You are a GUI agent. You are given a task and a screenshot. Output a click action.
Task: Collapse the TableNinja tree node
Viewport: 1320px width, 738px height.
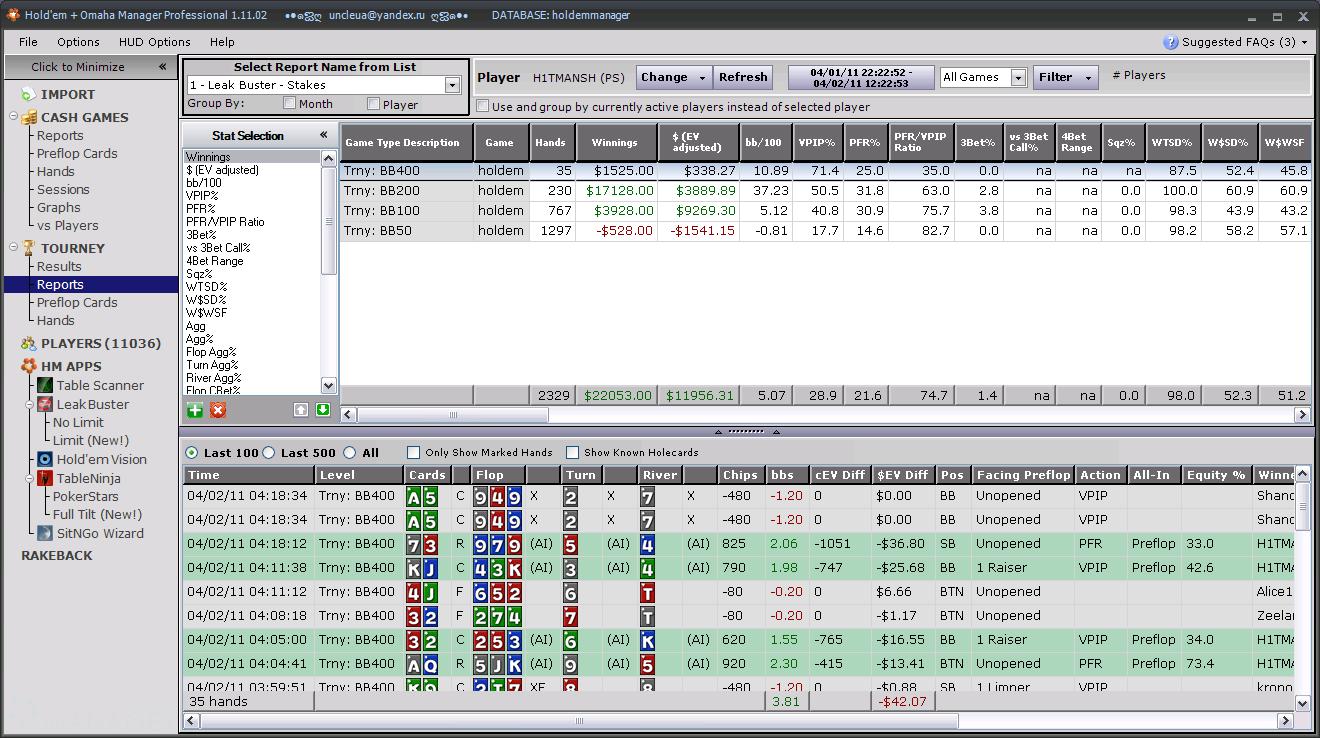32,478
